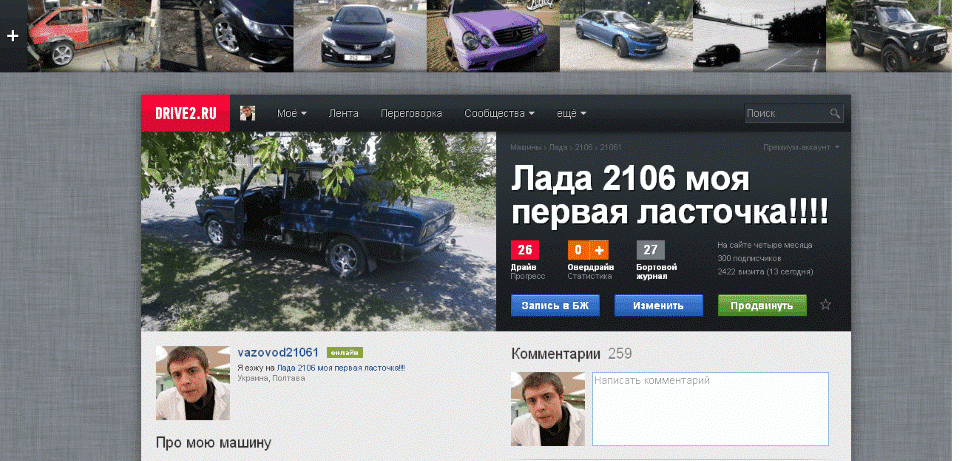Toggle the favorite star icon
This screenshot has width=960, height=461.
825,305
